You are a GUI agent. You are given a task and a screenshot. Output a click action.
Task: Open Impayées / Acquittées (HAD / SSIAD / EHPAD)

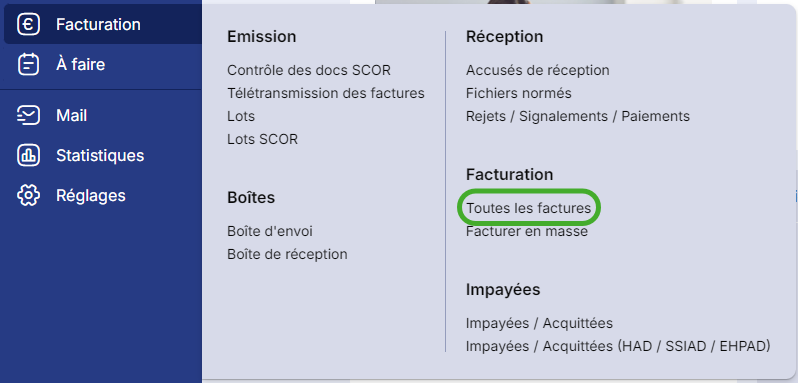(x=618, y=346)
